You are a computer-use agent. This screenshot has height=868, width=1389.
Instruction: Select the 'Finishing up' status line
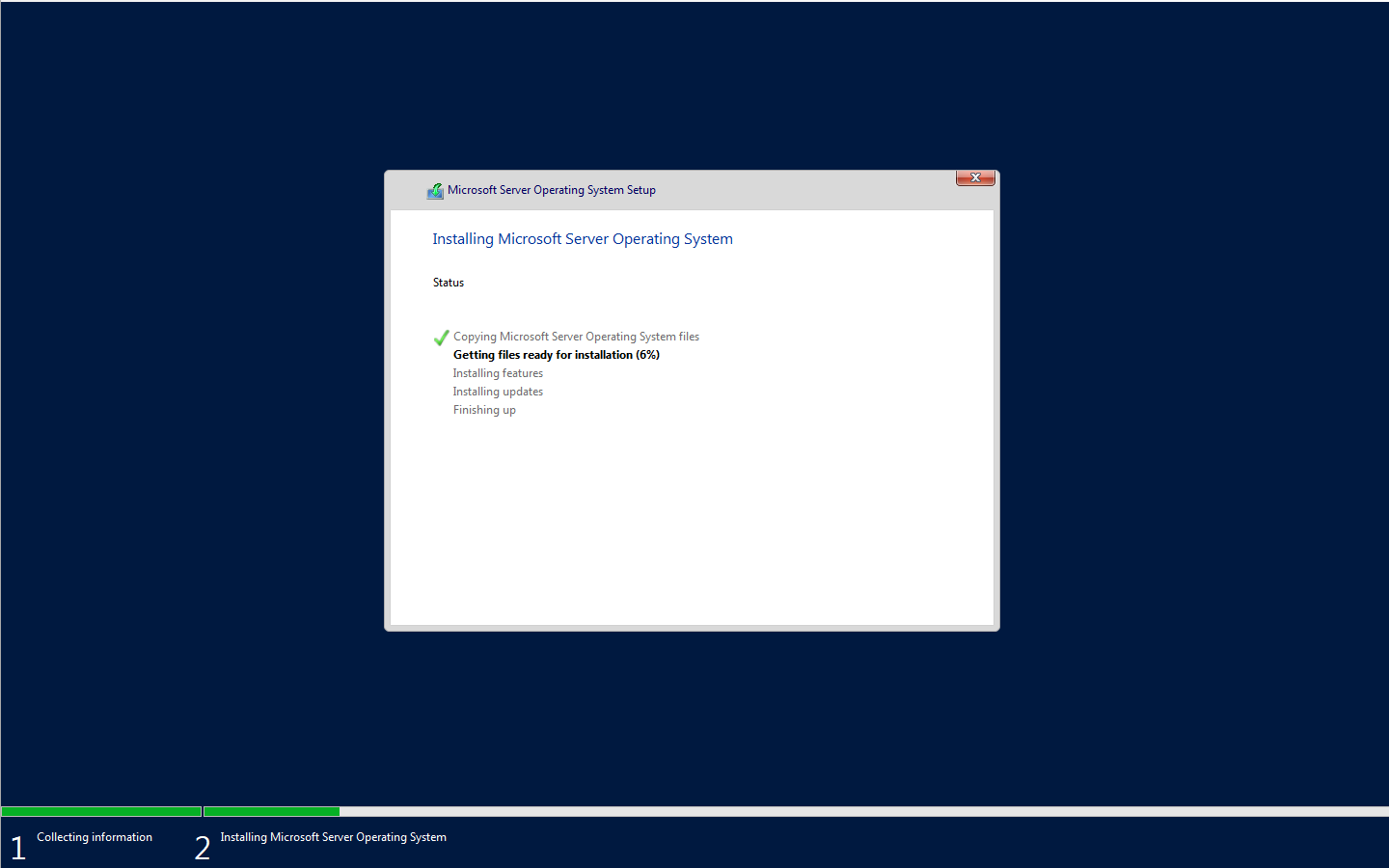coord(484,410)
